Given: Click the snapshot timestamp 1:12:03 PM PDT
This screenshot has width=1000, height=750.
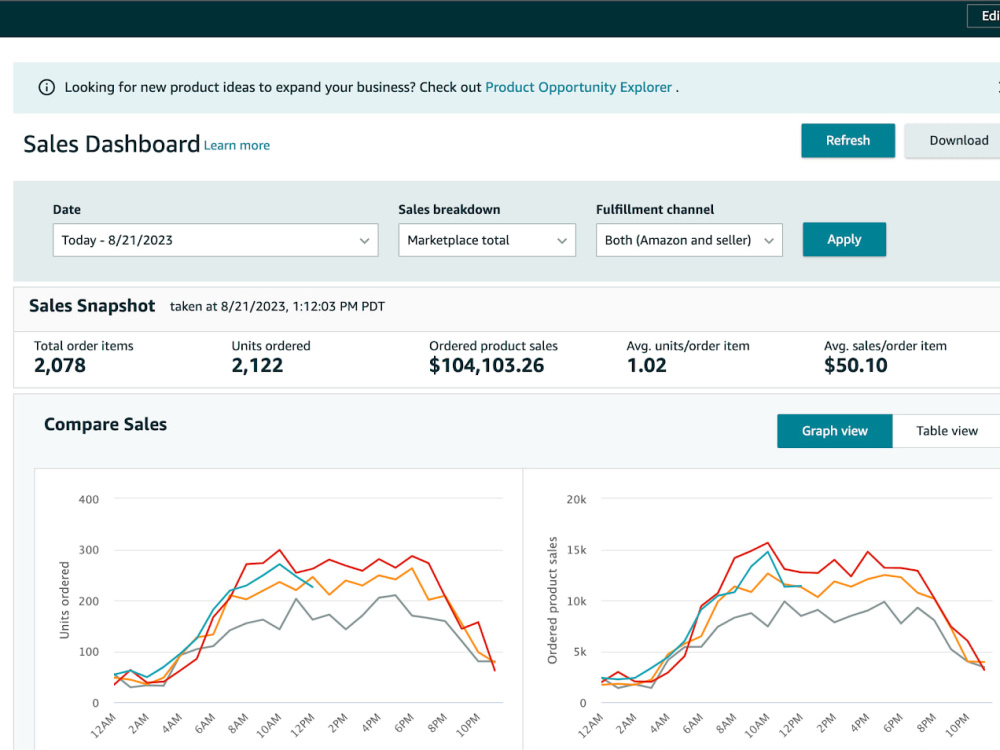Looking at the screenshot, I should (x=339, y=307).
